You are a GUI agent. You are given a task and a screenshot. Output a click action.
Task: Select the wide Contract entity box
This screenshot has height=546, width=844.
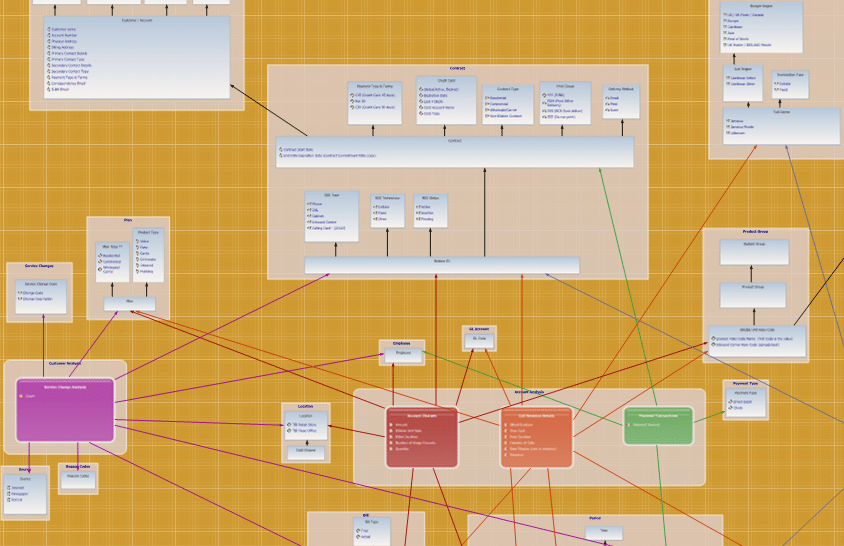tap(455, 152)
